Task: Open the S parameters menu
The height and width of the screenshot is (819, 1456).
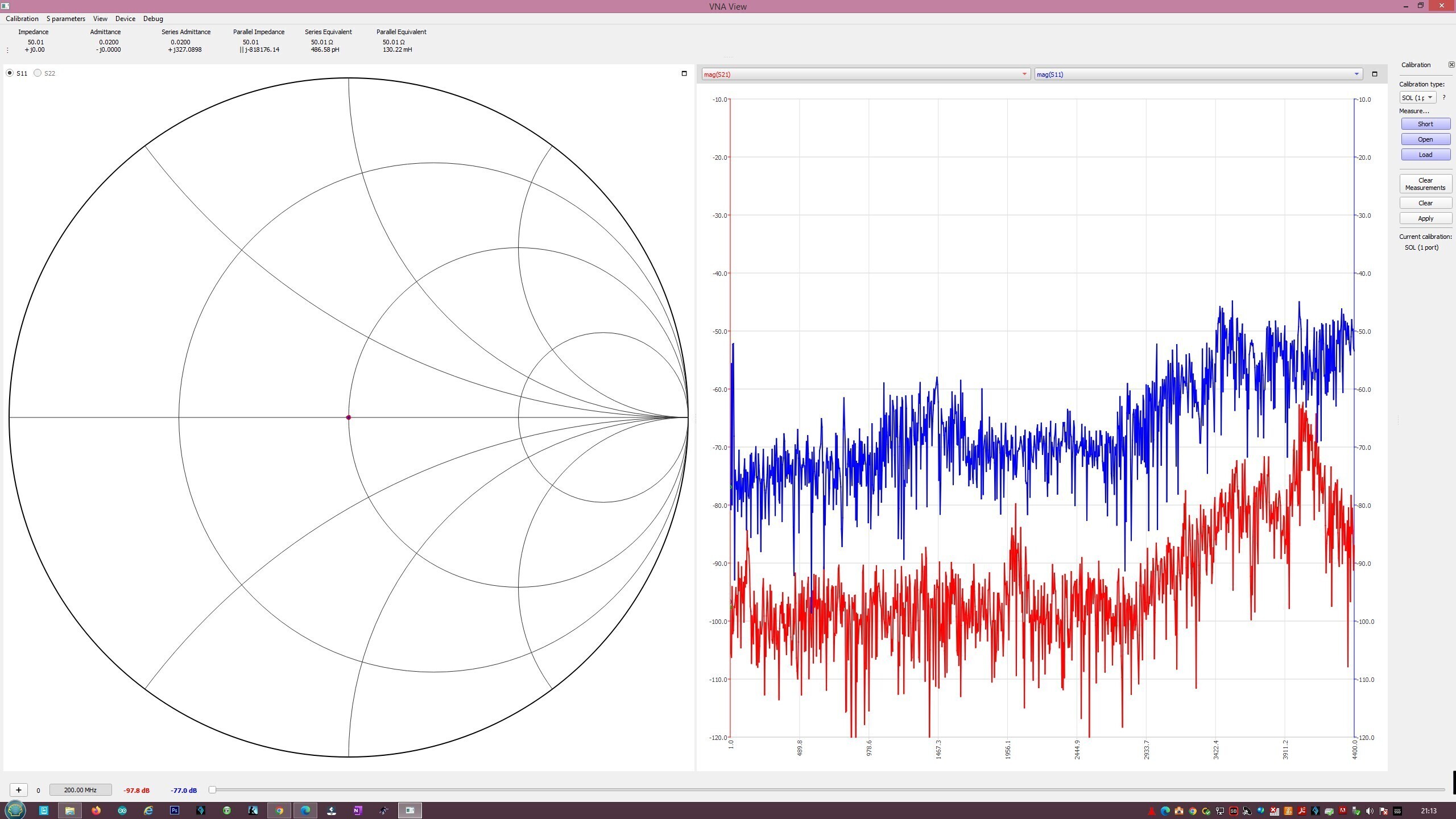Action: (x=65, y=19)
